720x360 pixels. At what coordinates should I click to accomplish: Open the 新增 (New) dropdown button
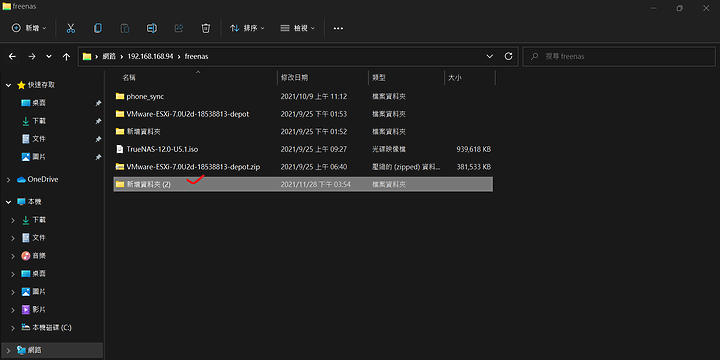coord(29,28)
